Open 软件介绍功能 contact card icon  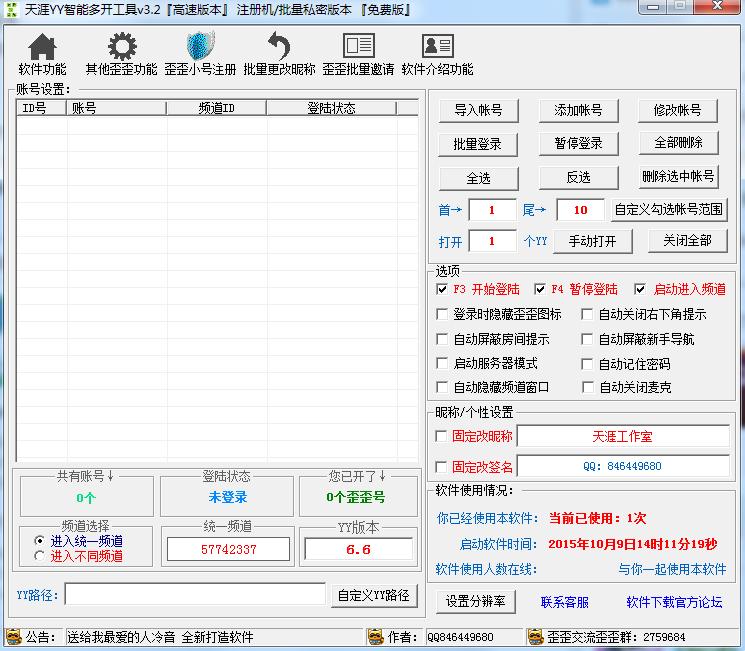(437, 46)
